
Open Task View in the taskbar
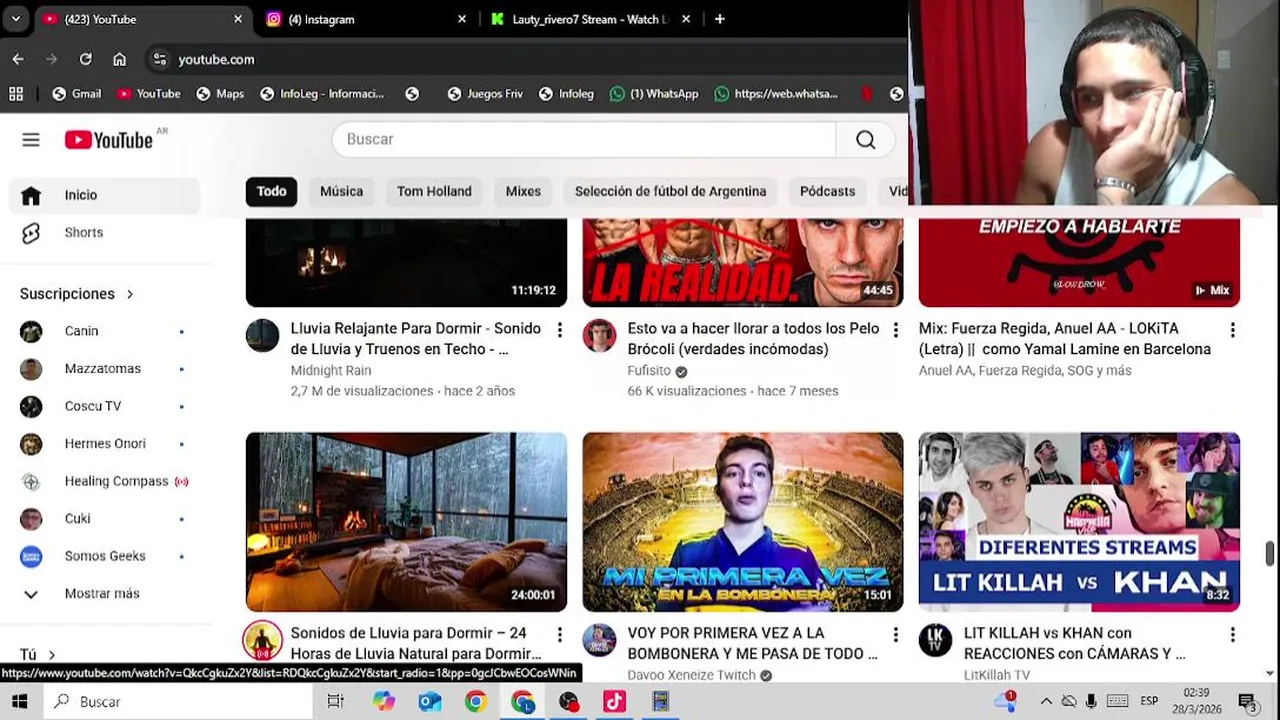336,702
